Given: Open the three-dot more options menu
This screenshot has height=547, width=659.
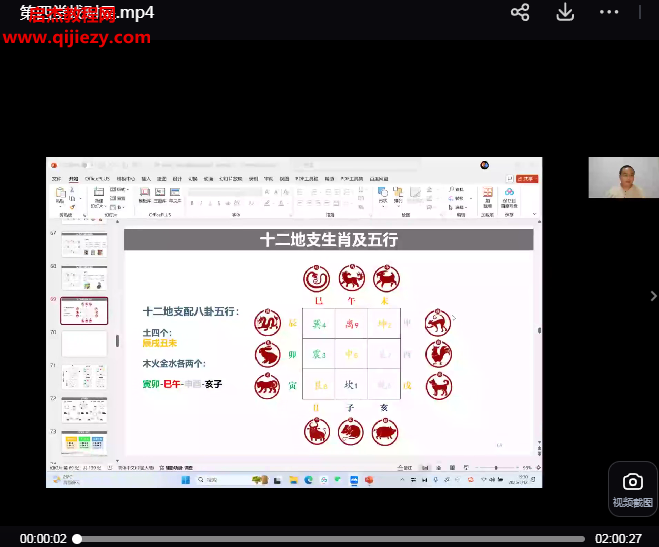Looking at the screenshot, I should tap(609, 13).
